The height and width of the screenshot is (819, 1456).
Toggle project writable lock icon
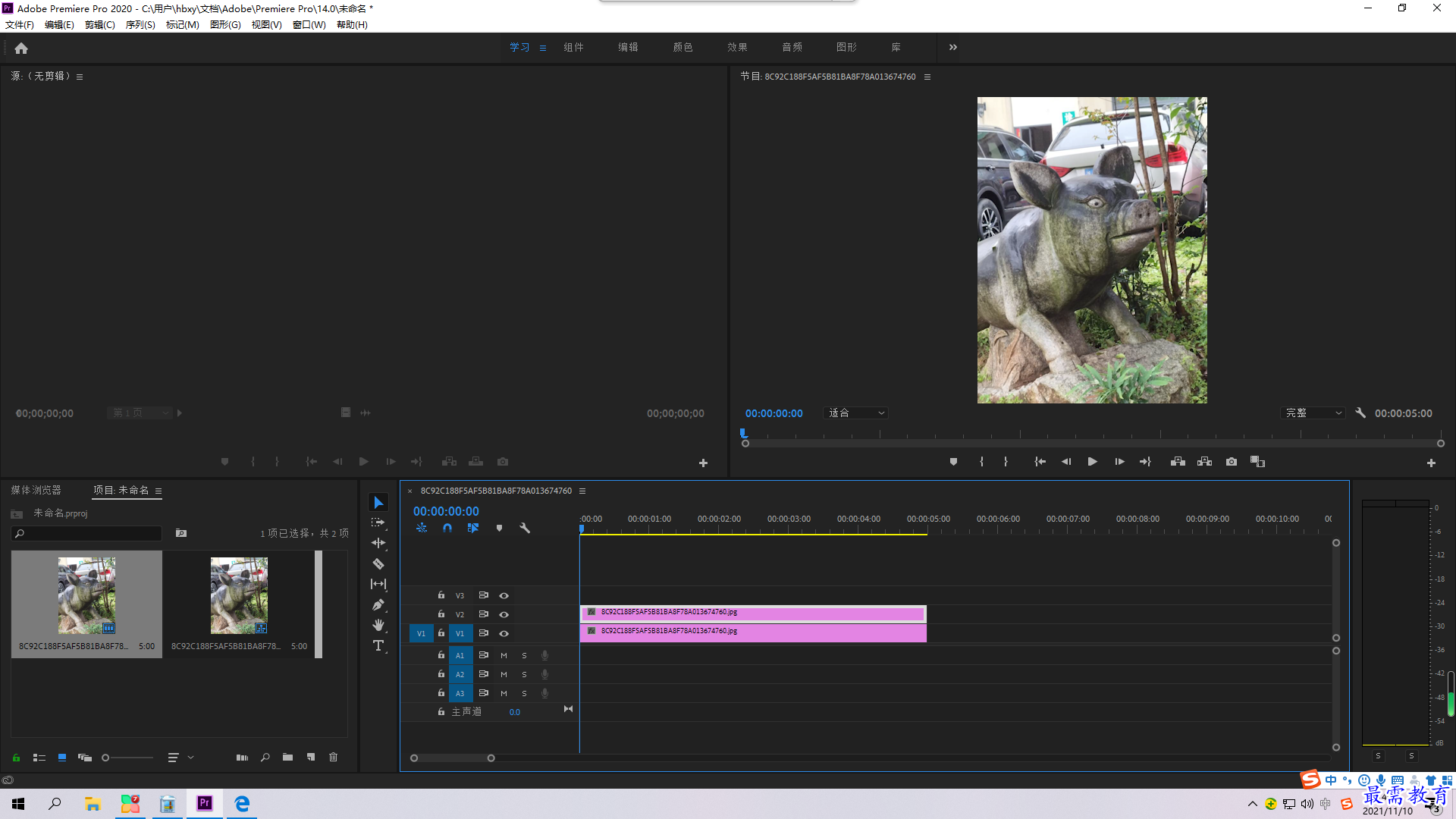[16, 757]
